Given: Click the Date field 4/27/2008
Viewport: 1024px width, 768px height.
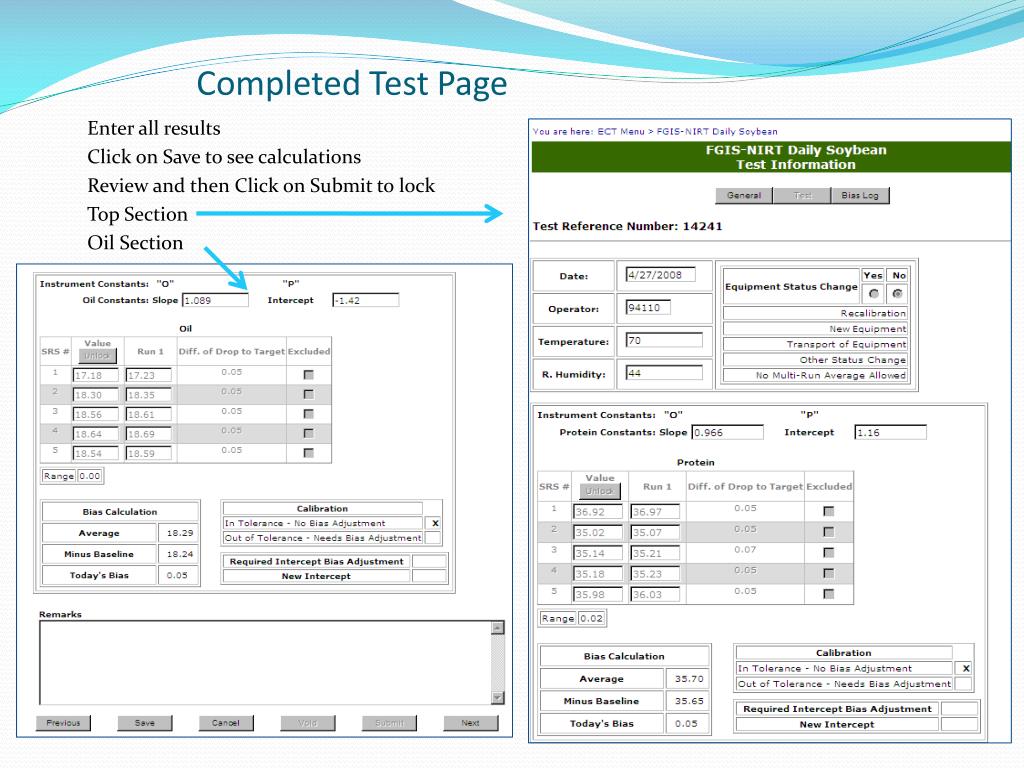Looking at the screenshot, I should click(x=660, y=275).
